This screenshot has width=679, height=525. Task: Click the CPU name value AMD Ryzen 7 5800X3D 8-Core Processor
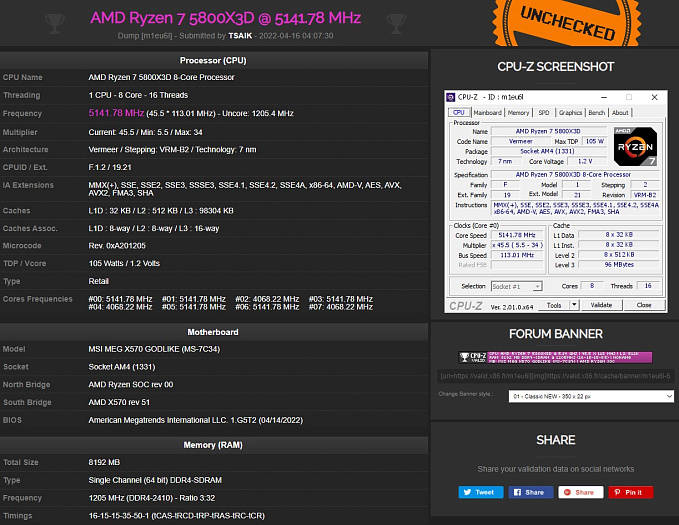point(162,77)
